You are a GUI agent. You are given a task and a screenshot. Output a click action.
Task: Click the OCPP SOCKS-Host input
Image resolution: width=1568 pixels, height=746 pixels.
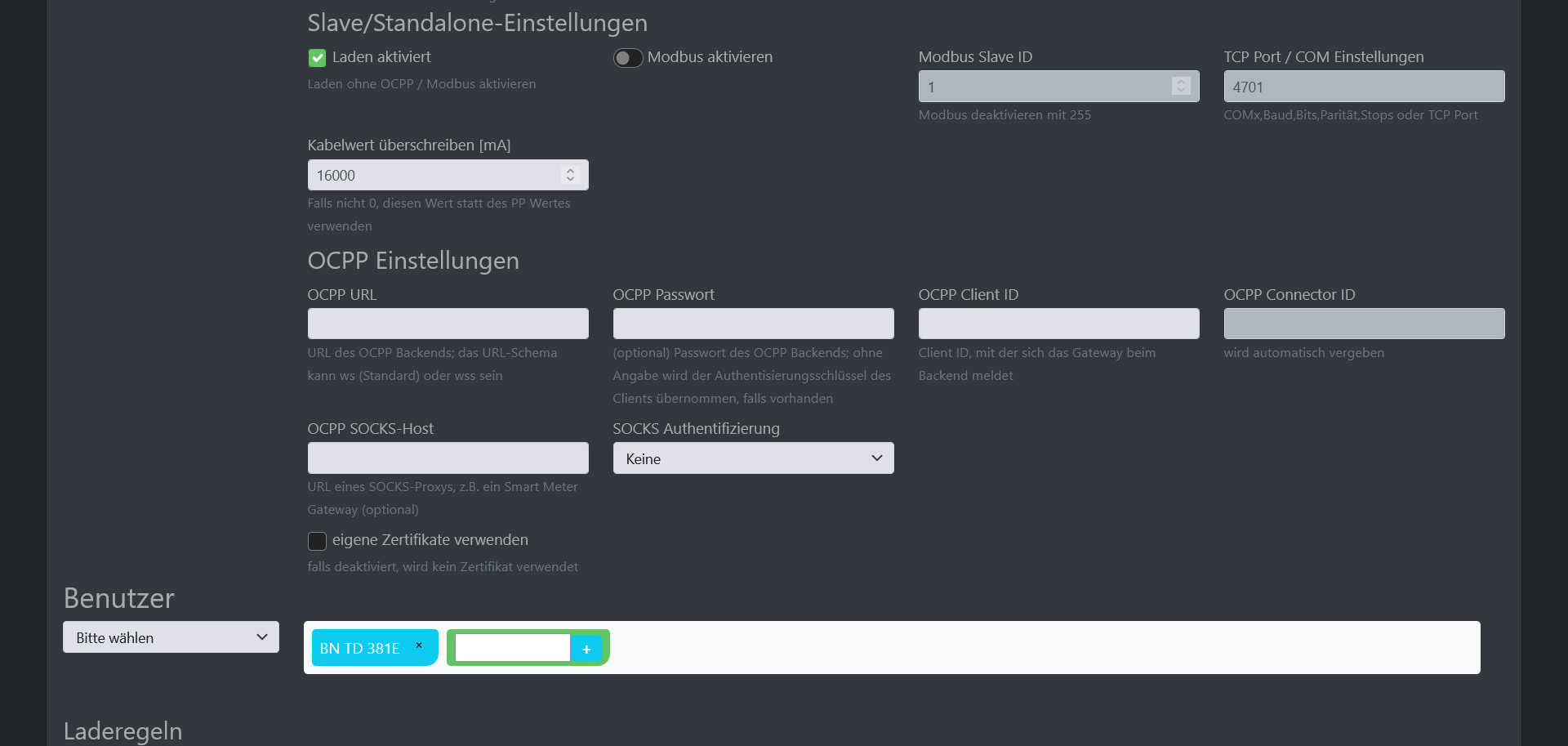click(448, 458)
